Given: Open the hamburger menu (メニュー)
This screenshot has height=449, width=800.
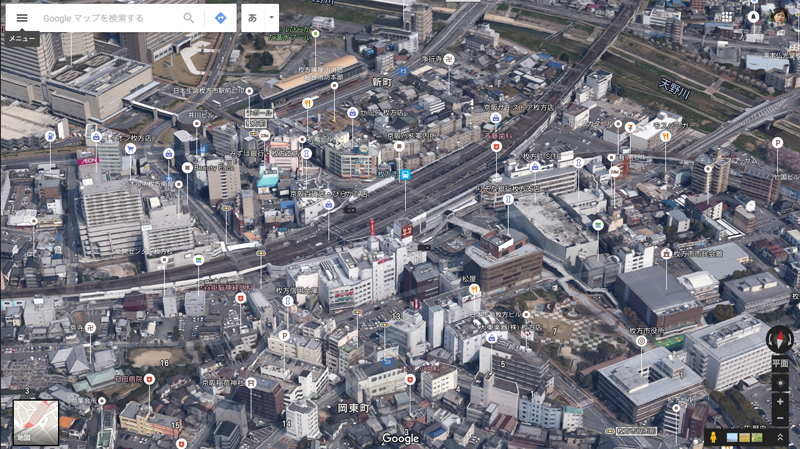Looking at the screenshot, I should (22, 18).
